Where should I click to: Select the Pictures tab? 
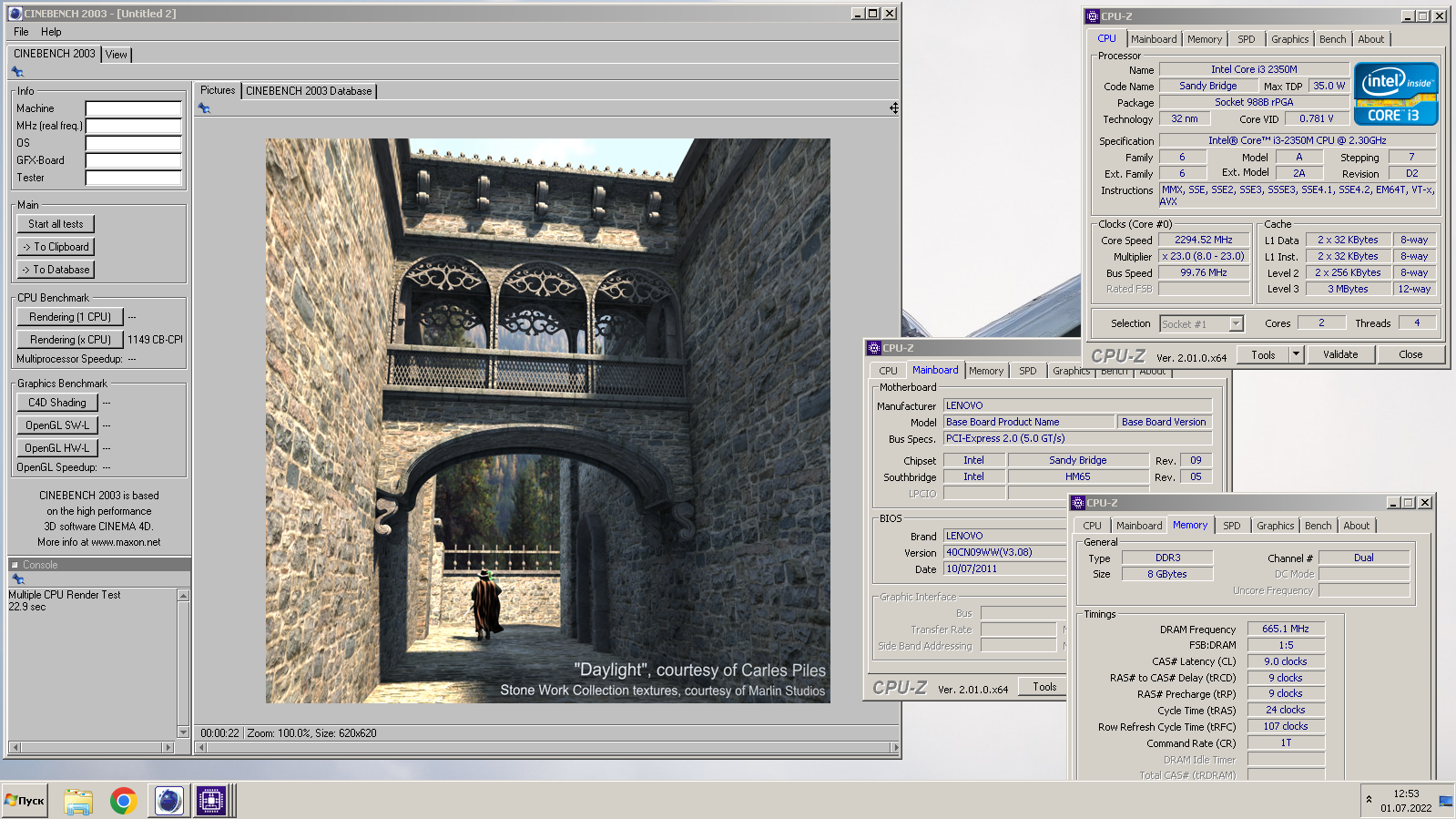coord(218,90)
